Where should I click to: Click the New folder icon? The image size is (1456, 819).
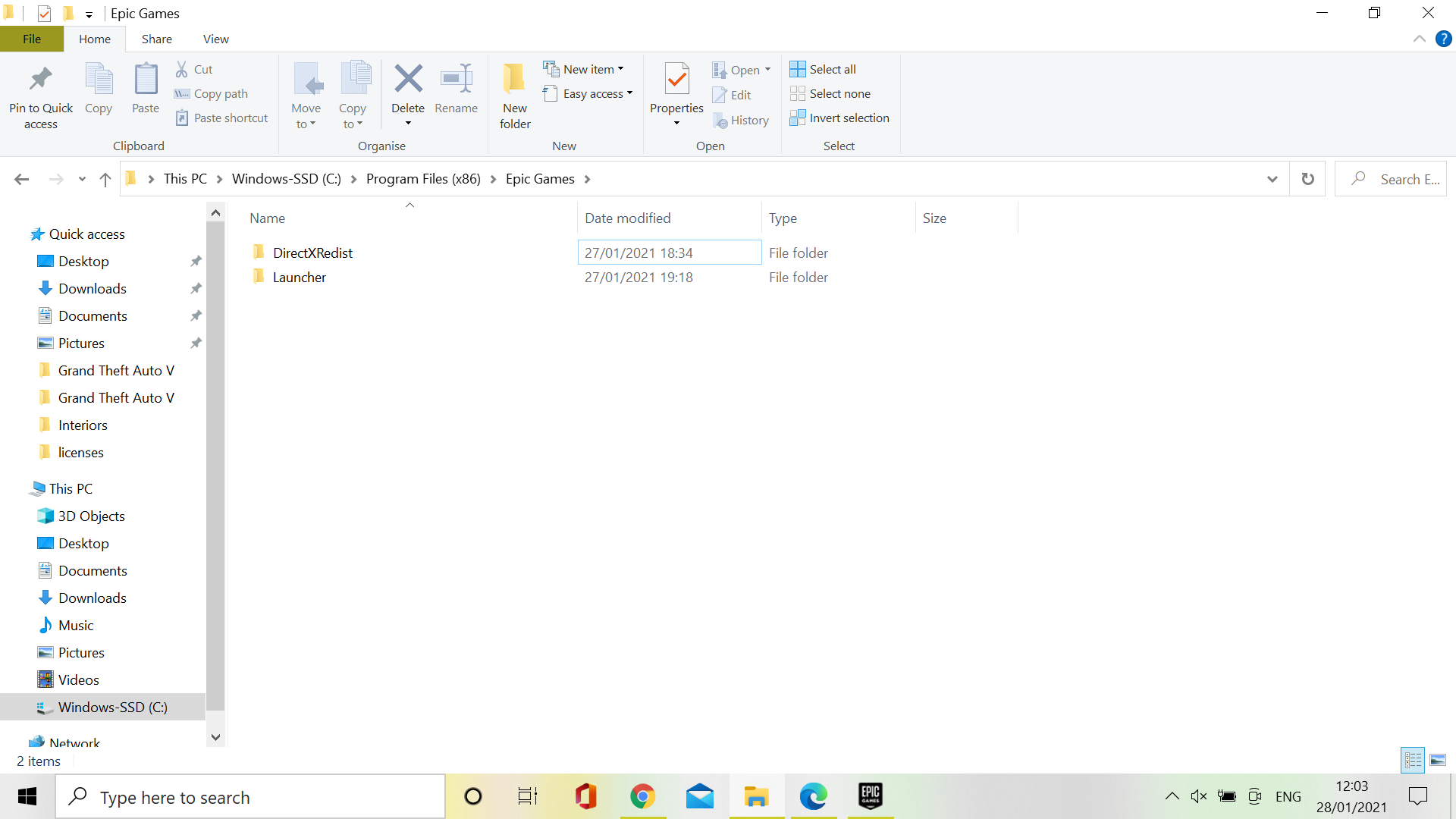pyautogui.click(x=515, y=79)
